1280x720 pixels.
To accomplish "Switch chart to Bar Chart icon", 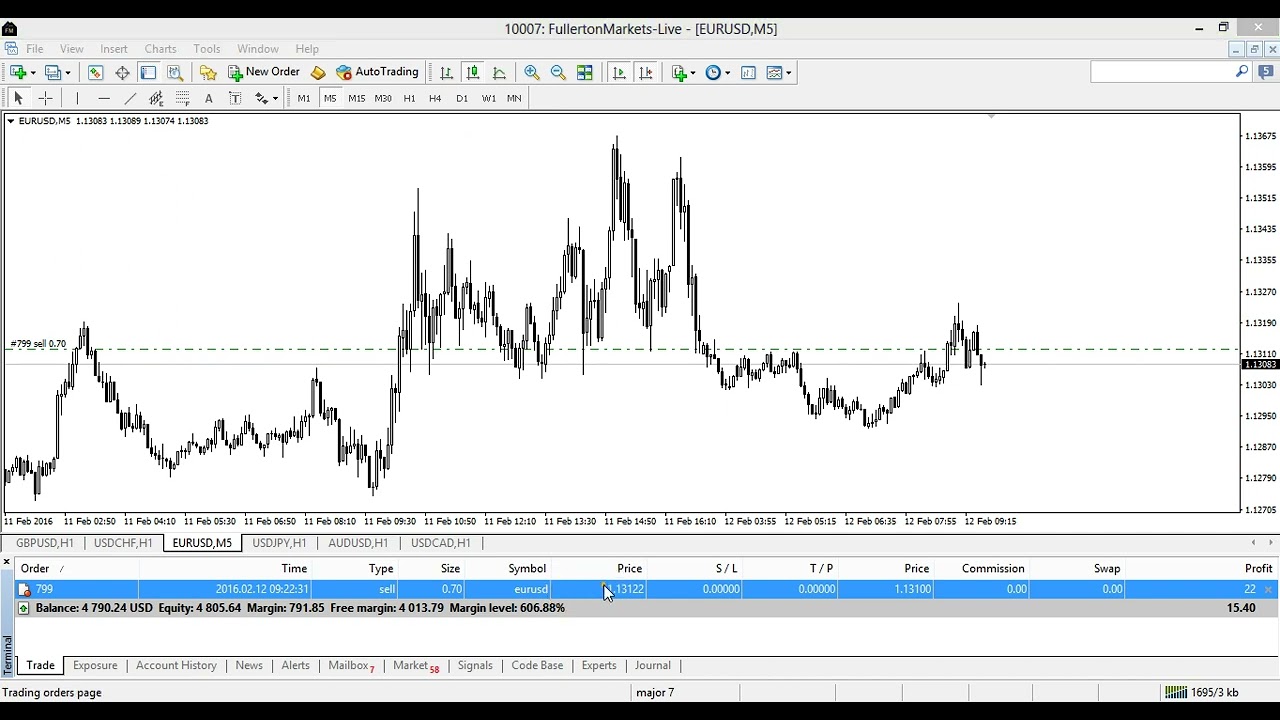I will [446, 72].
